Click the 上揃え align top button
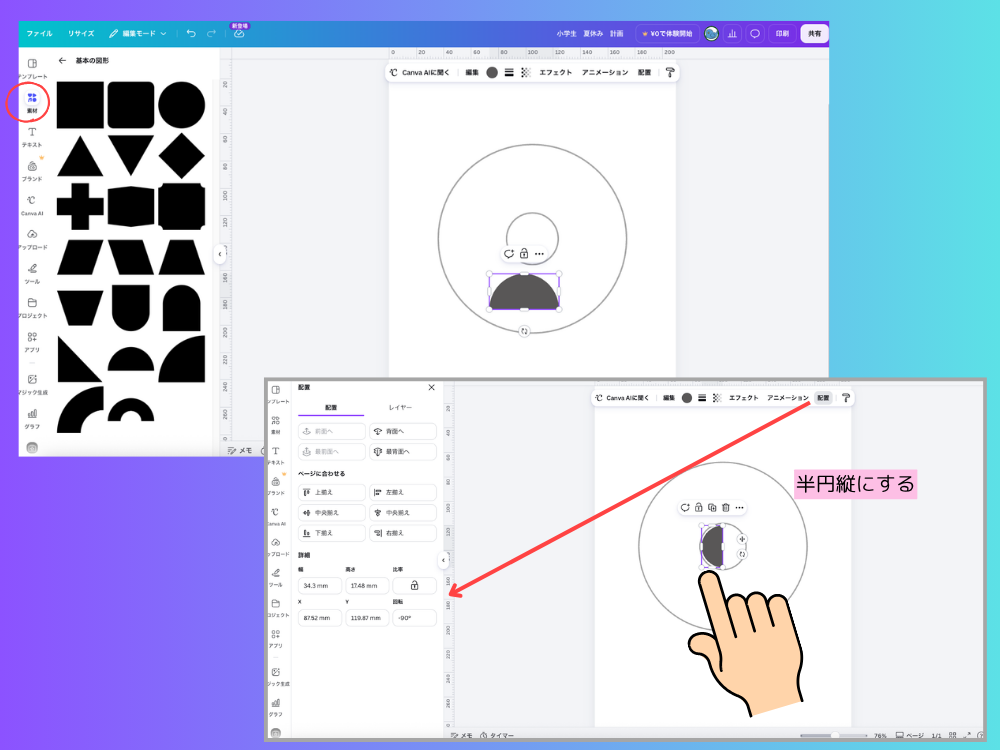The height and width of the screenshot is (750, 1000). 332,492
